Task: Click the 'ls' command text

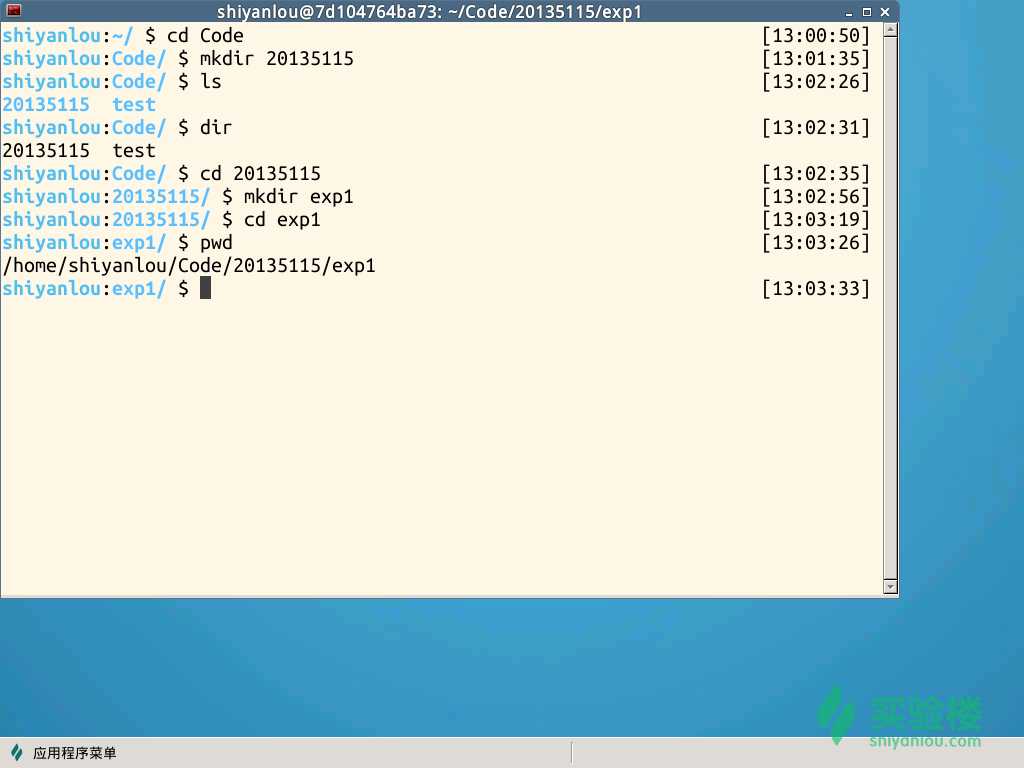Action: [210, 82]
